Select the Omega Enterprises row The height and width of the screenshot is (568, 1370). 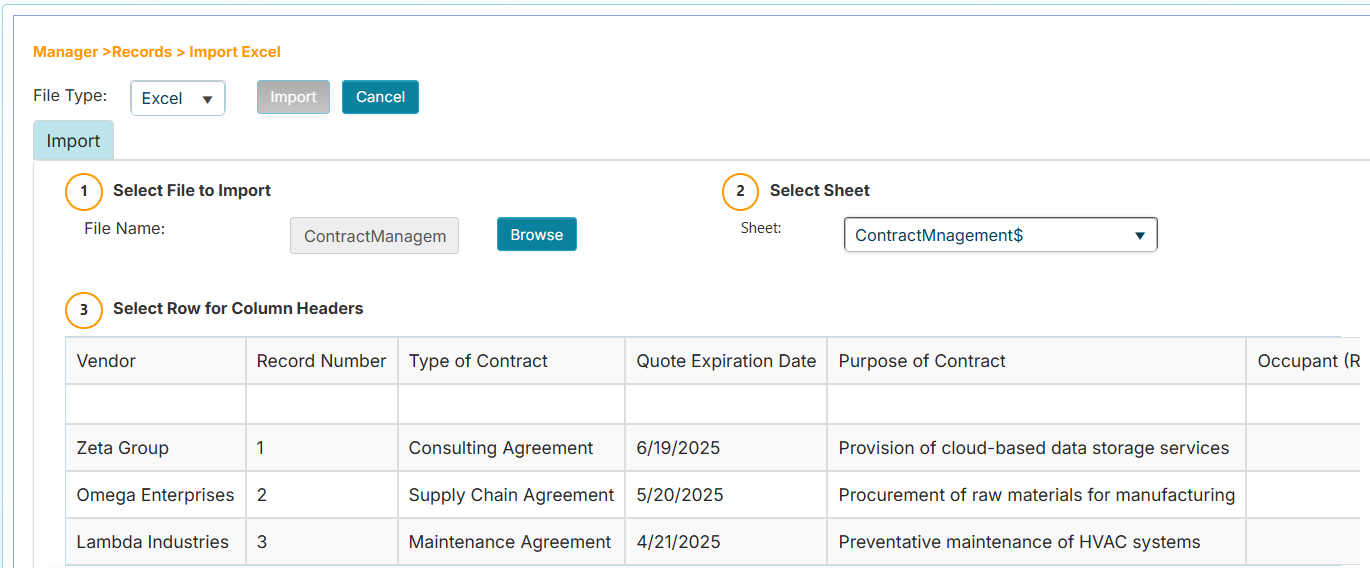(x=155, y=495)
